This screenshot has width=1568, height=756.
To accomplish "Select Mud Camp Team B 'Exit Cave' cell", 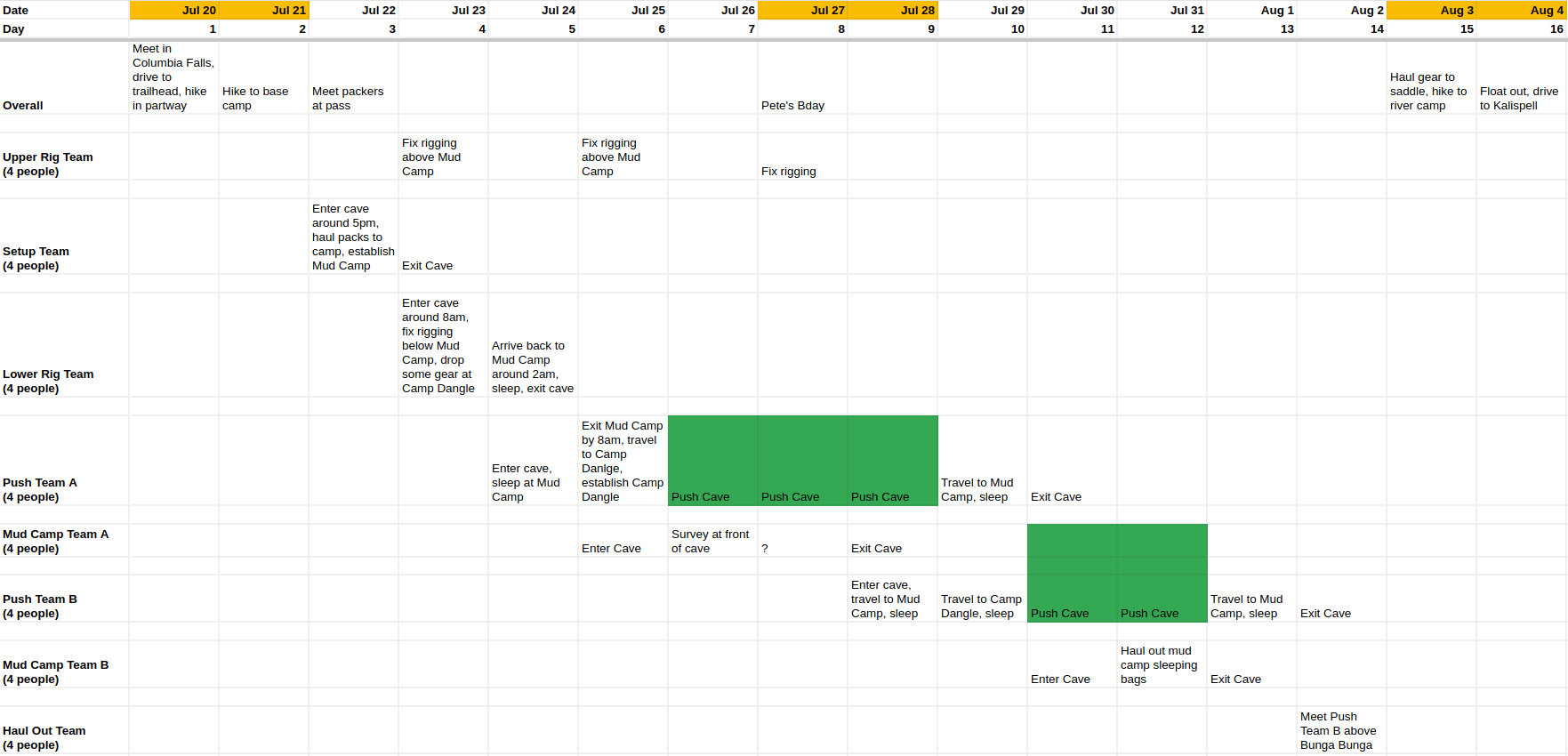I will 1252,664.
